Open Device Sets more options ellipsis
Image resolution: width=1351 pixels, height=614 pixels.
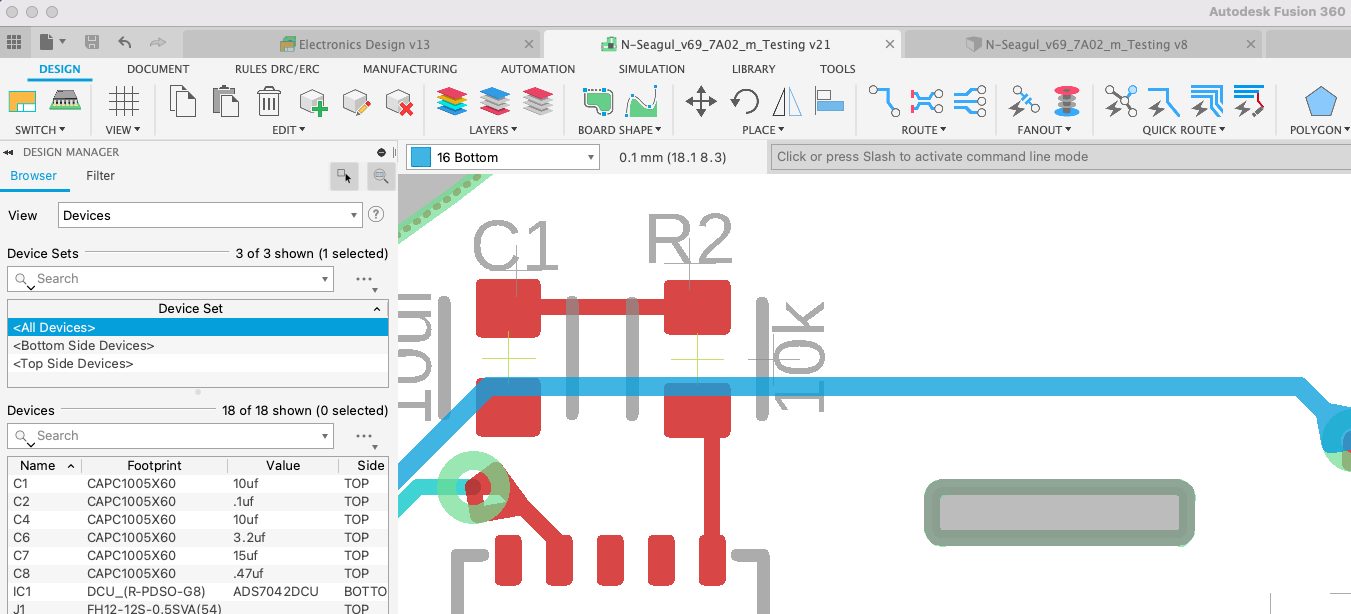pos(364,279)
